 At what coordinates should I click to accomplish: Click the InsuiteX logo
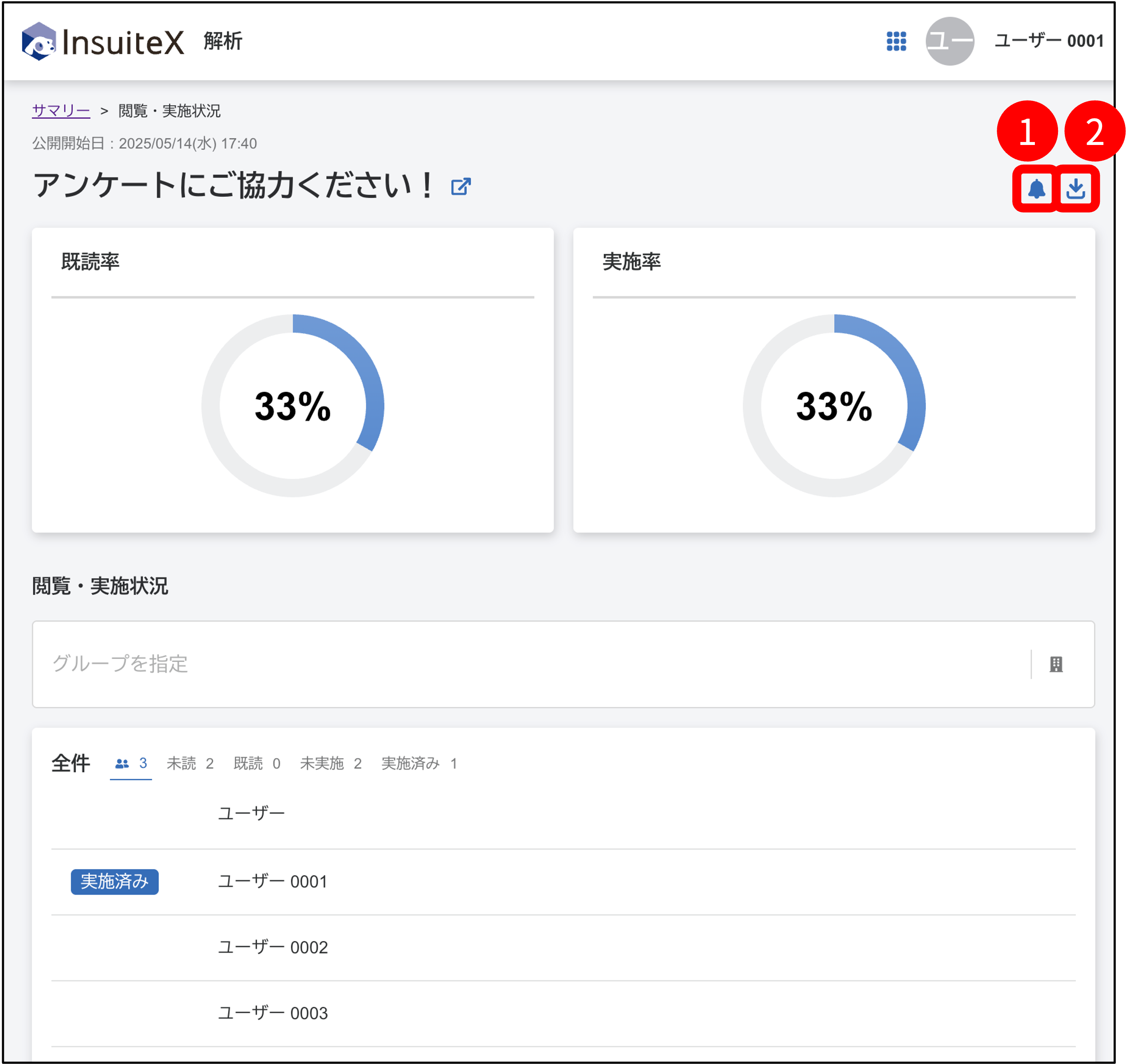coord(104,41)
